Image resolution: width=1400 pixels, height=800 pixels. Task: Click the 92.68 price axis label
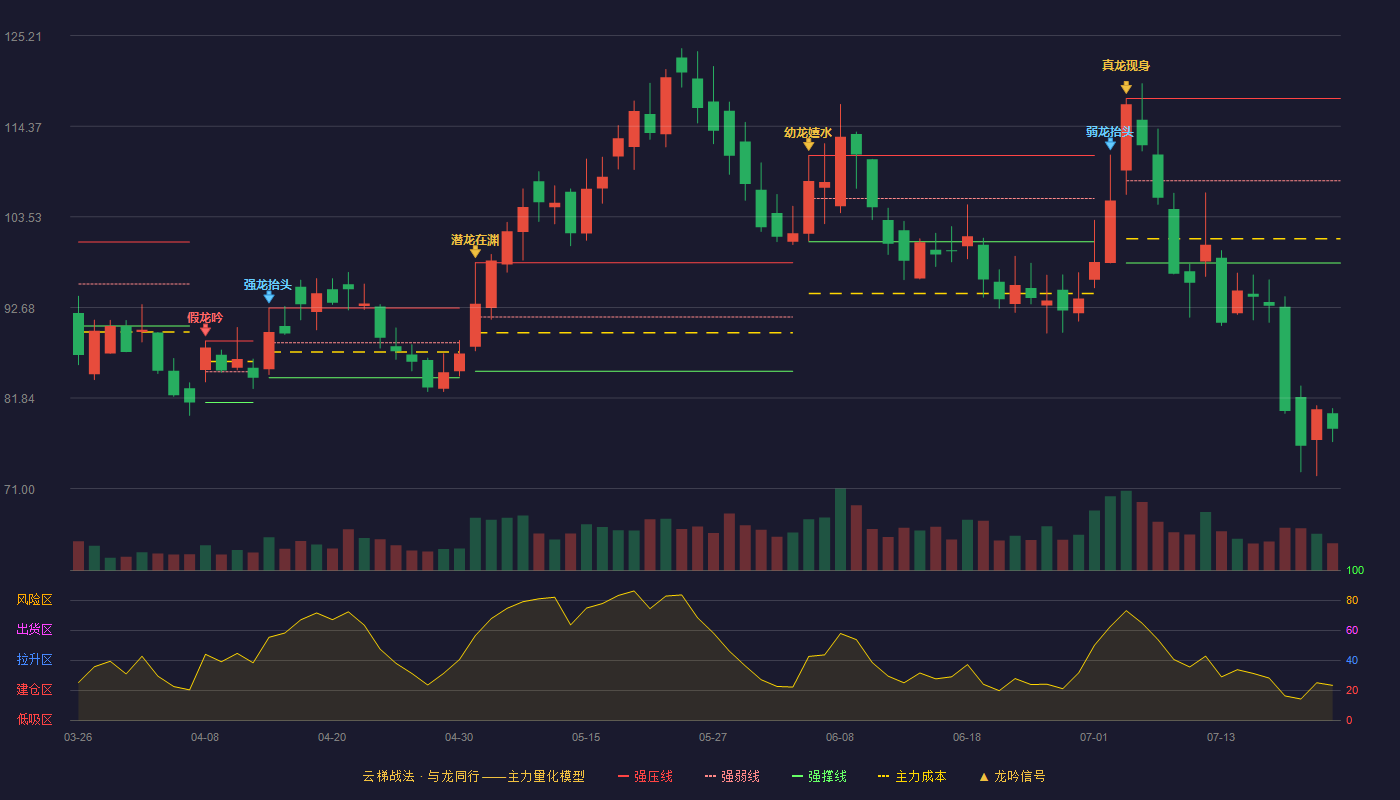point(20,308)
